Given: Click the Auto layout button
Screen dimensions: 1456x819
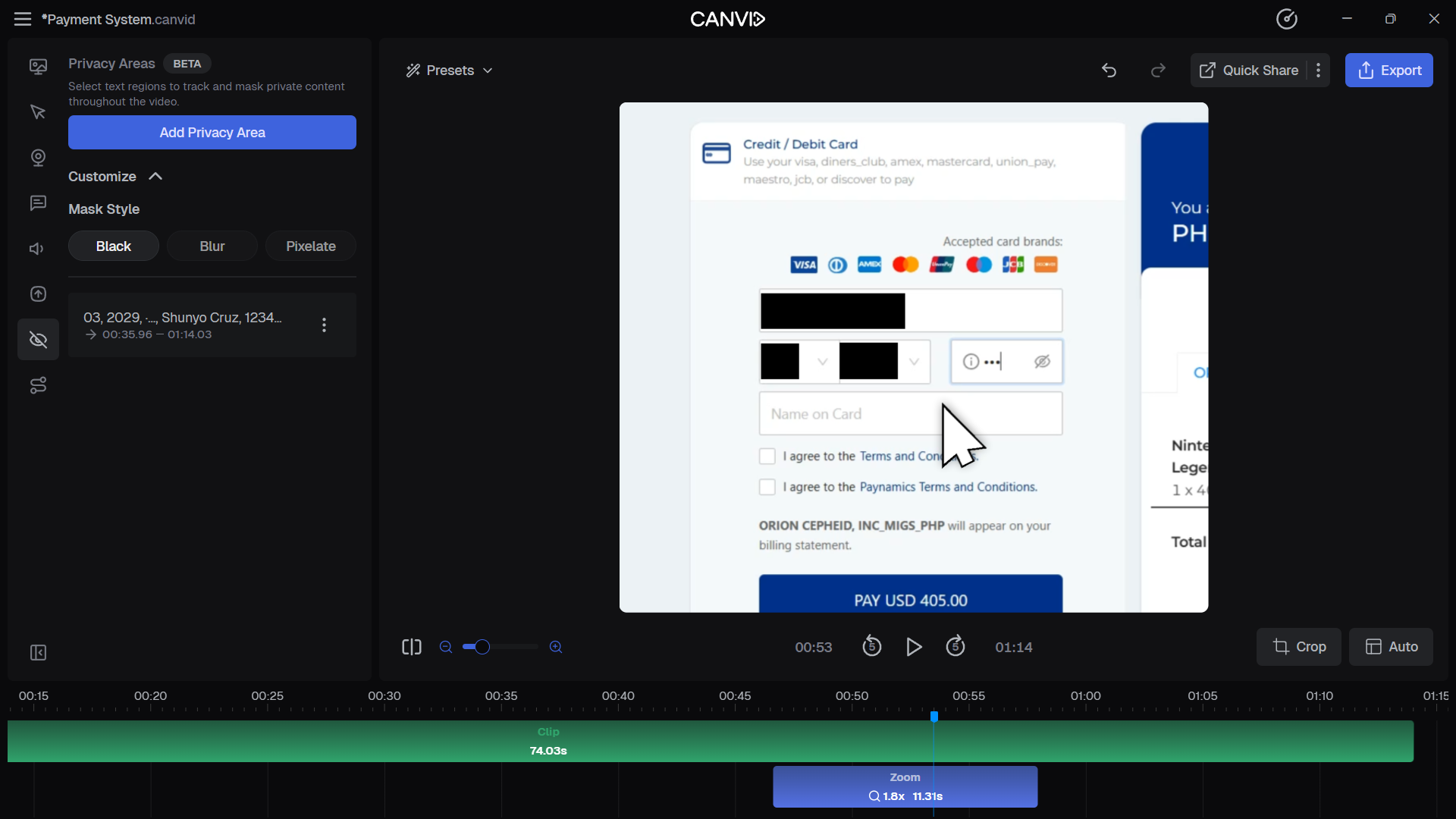Looking at the screenshot, I should coord(1392,647).
